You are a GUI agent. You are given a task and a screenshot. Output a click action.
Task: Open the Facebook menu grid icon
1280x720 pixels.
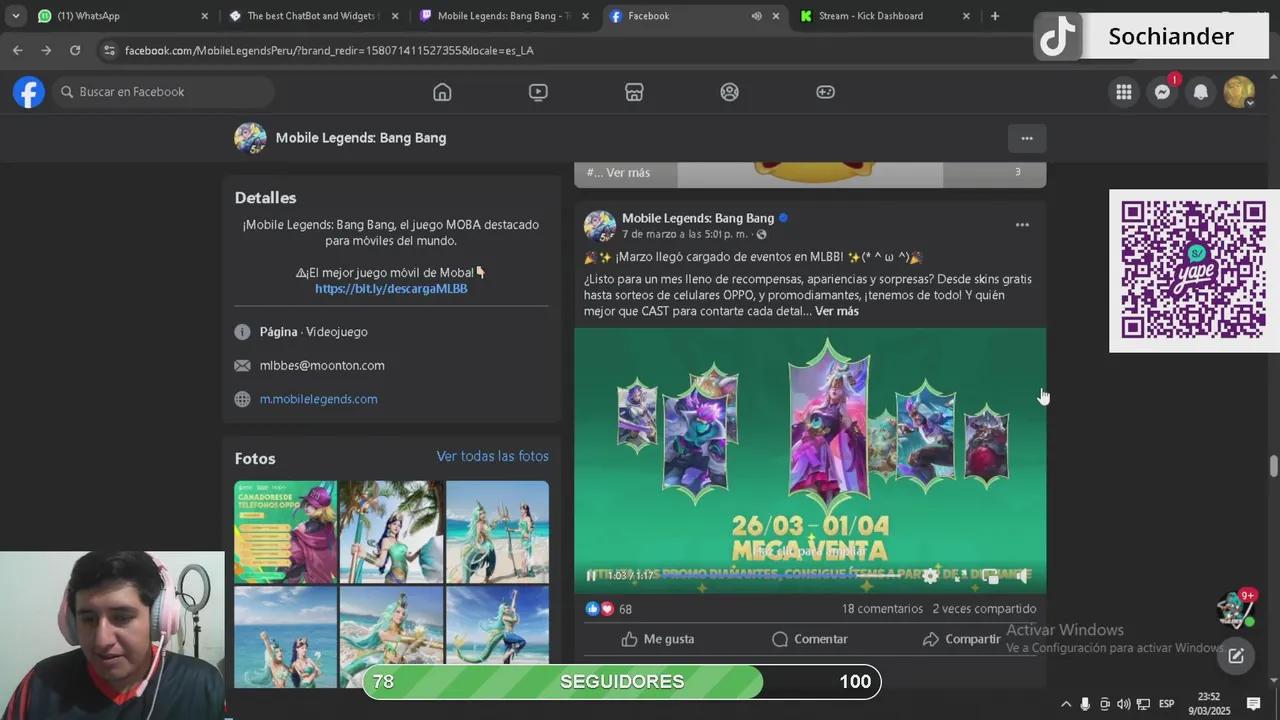coord(1124,92)
